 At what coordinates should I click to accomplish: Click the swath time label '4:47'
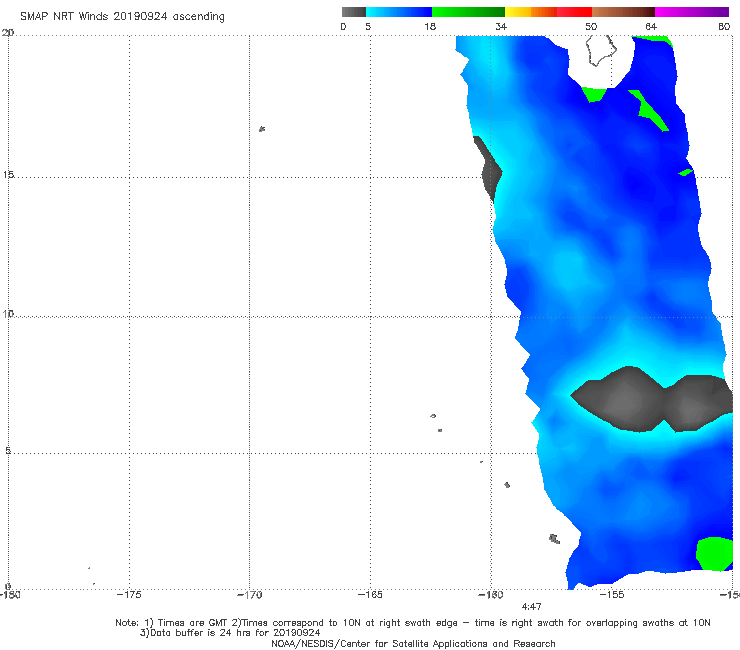pos(531,607)
